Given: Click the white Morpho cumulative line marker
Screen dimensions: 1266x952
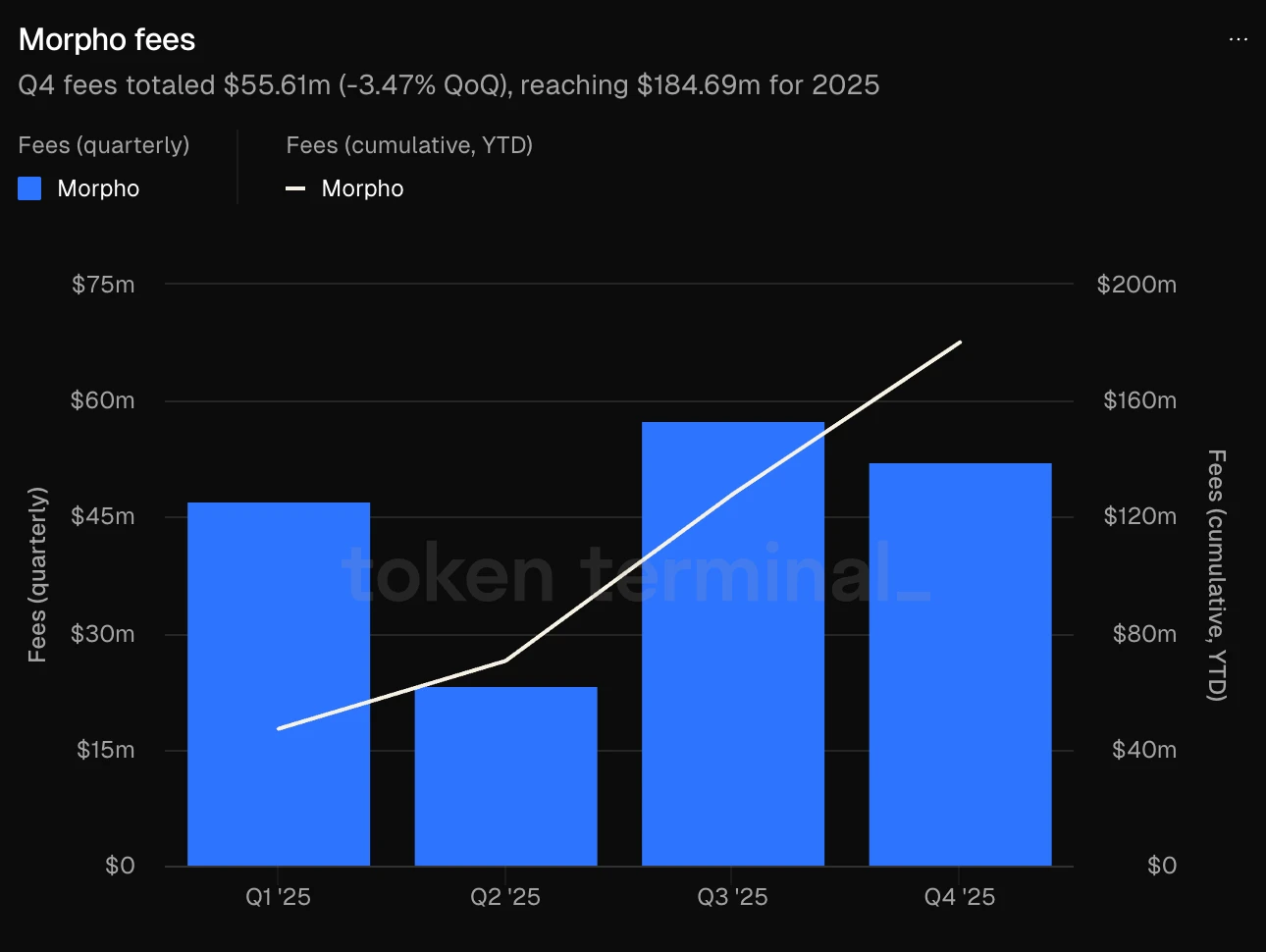Looking at the screenshot, I should (295, 188).
